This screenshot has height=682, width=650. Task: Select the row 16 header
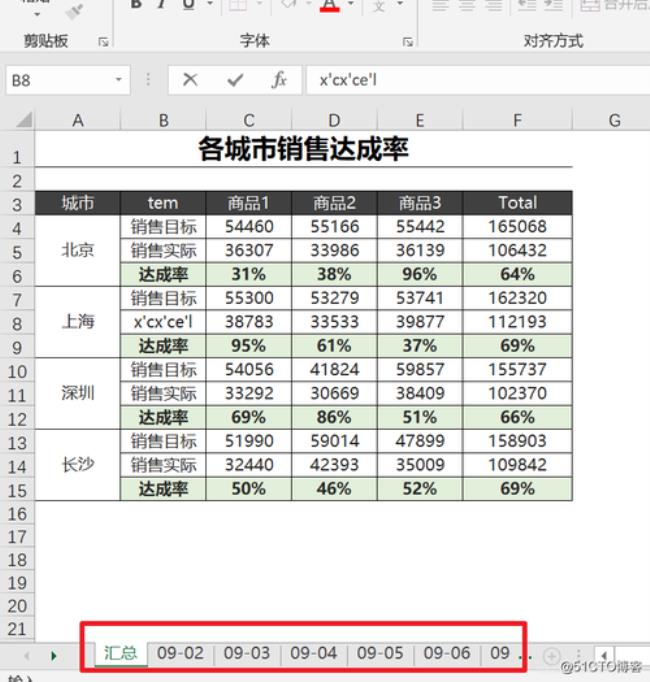pos(17,514)
